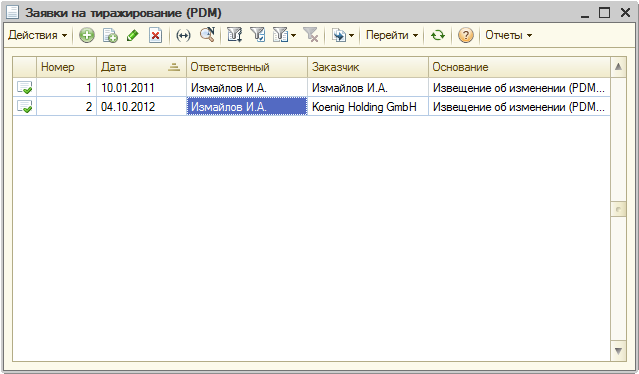Viewport: 639px width, 374px height.
Task: Click the vertical scrollbar middle thumb
Action: tap(618, 209)
